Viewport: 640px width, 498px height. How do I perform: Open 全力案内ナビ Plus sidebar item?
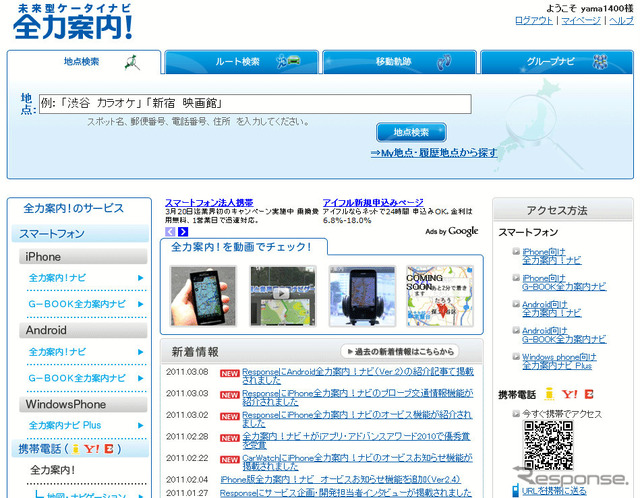pos(65,425)
